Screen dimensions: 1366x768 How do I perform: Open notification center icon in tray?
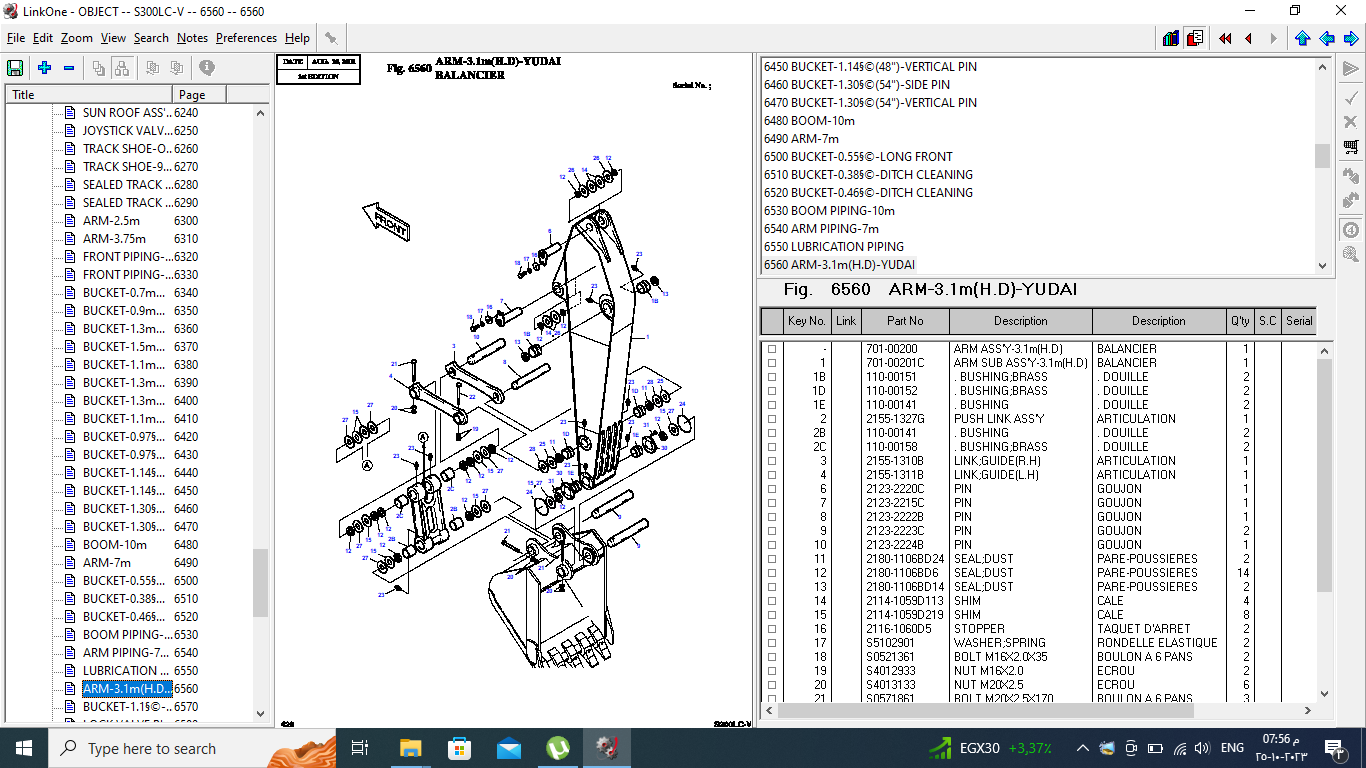pyautogui.click(x=1333, y=748)
